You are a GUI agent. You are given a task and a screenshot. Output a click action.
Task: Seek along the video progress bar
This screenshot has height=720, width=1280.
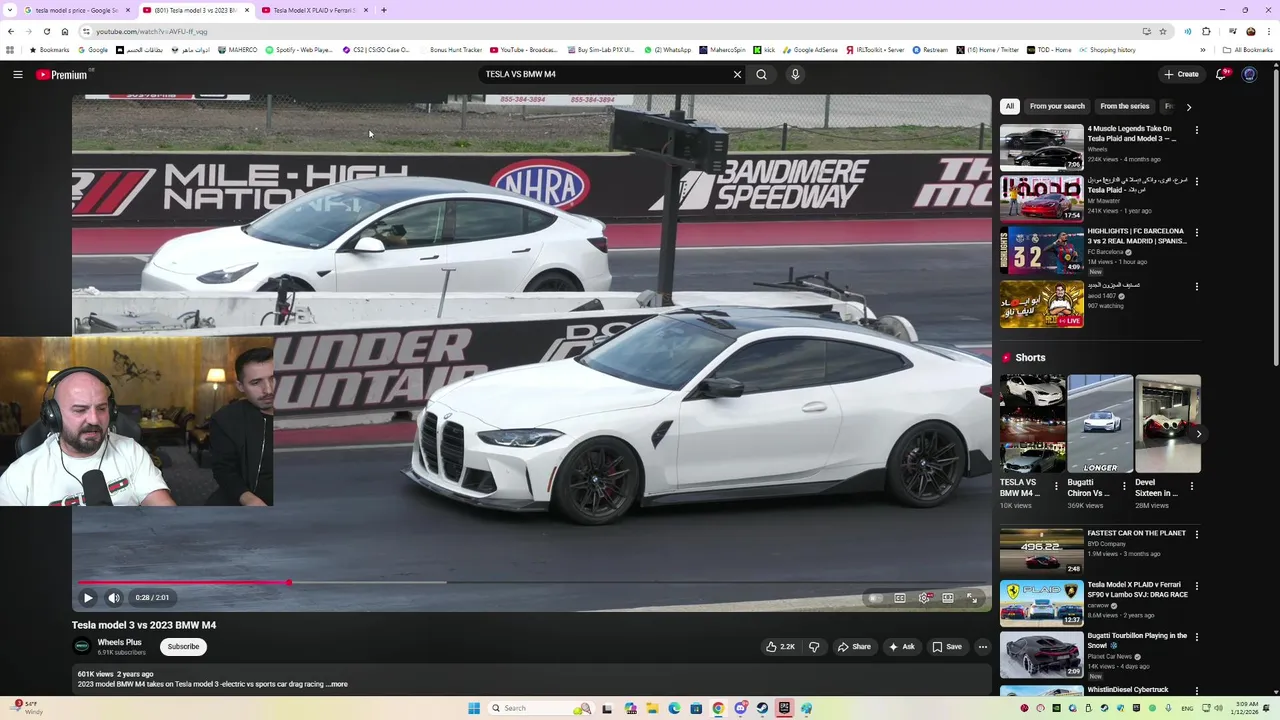[532, 582]
